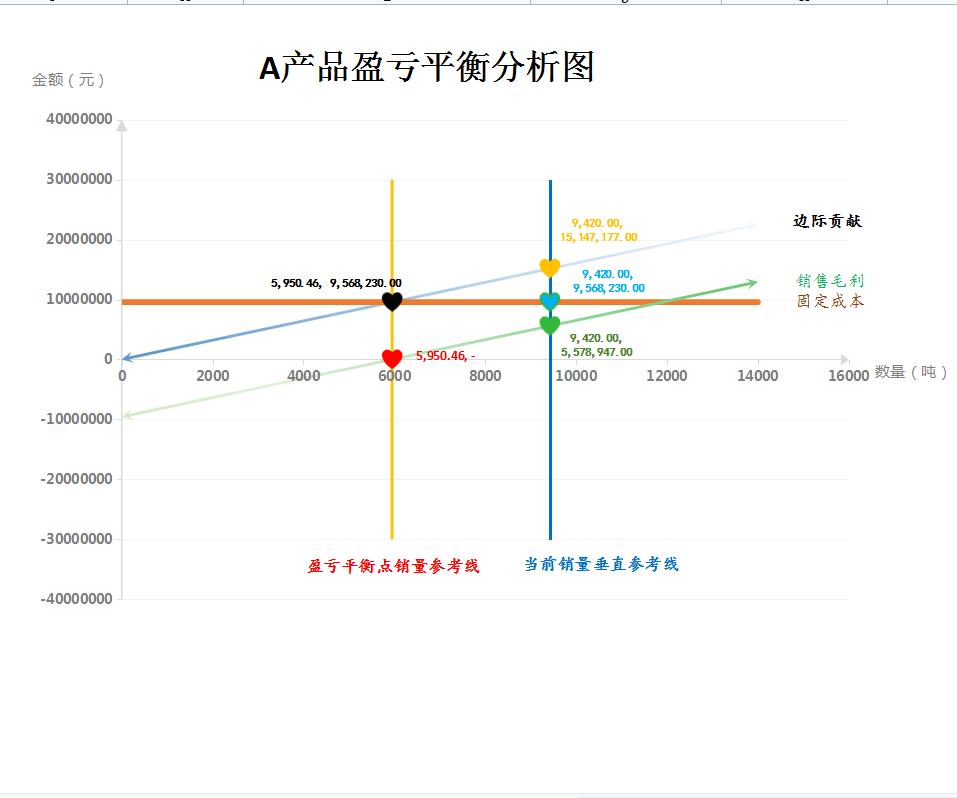Screen dimensions: 957x798
Task: Click the green arrowhead of the 销售毛利 line
Action: 753,283
